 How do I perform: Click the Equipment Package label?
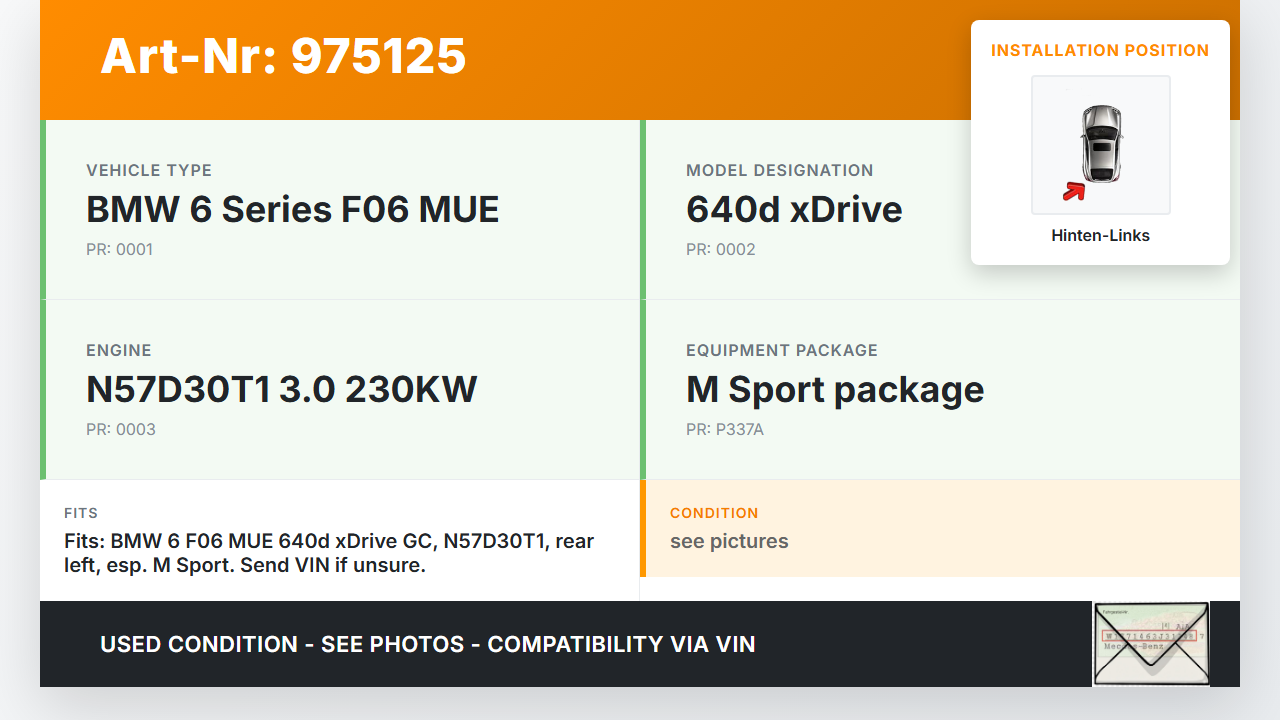tap(781, 351)
